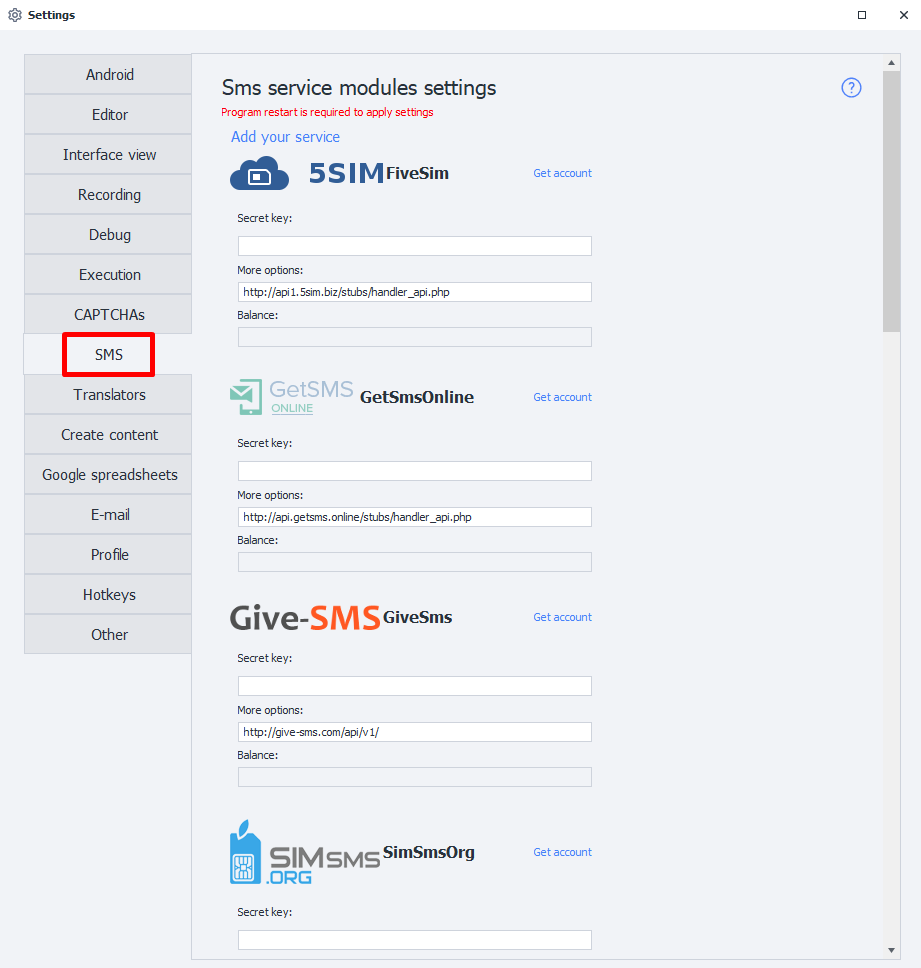Go to the Google spreadsheets tab
Screen dimensions: 921x968
coord(109,475)
